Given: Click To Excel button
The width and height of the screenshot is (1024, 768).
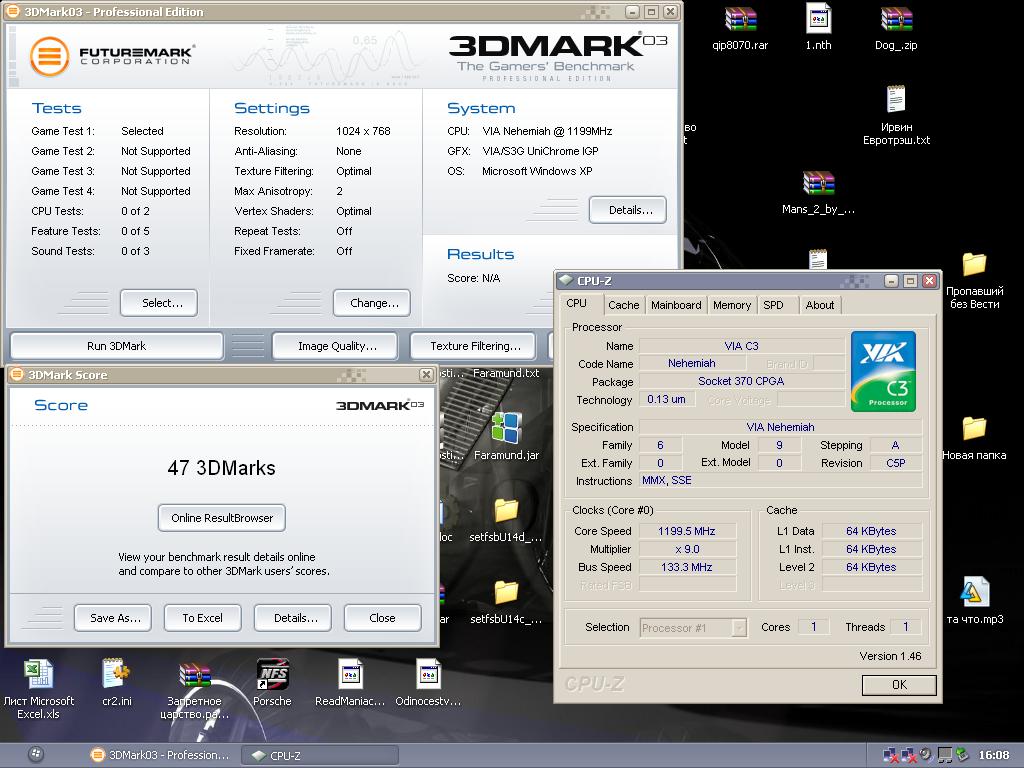Looking at the screenshot, I should tap(202, 618).
